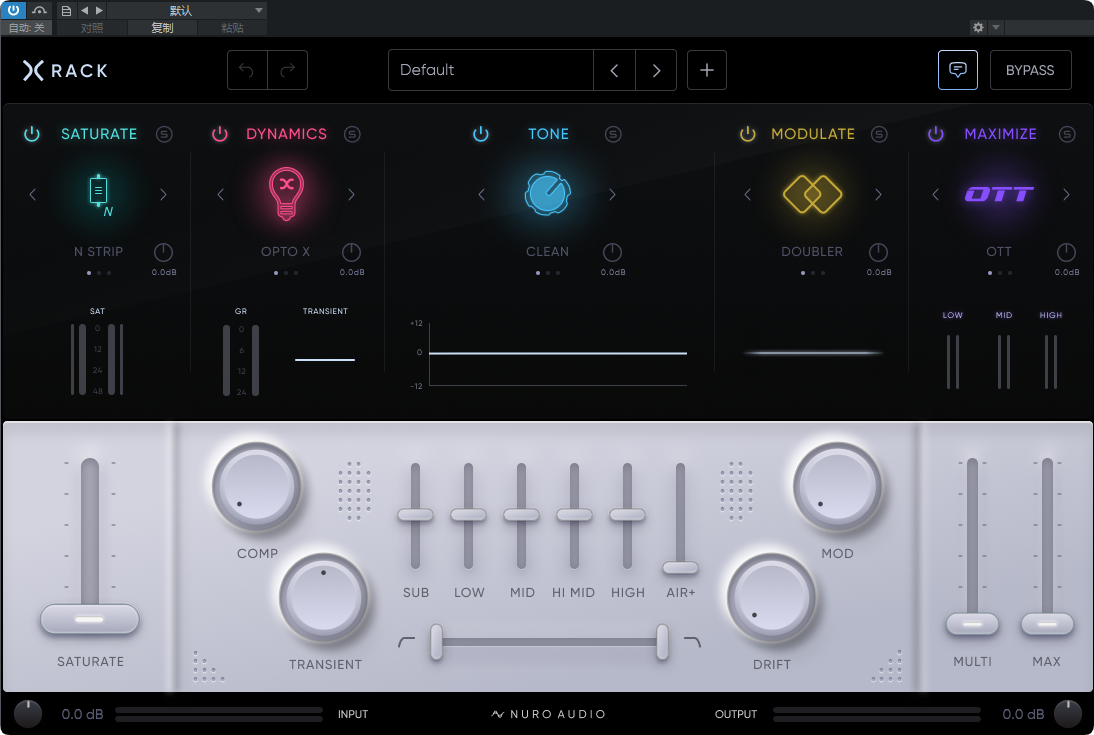
Task: Click the DRIFT knob
Action: click(x=772, y=598)
